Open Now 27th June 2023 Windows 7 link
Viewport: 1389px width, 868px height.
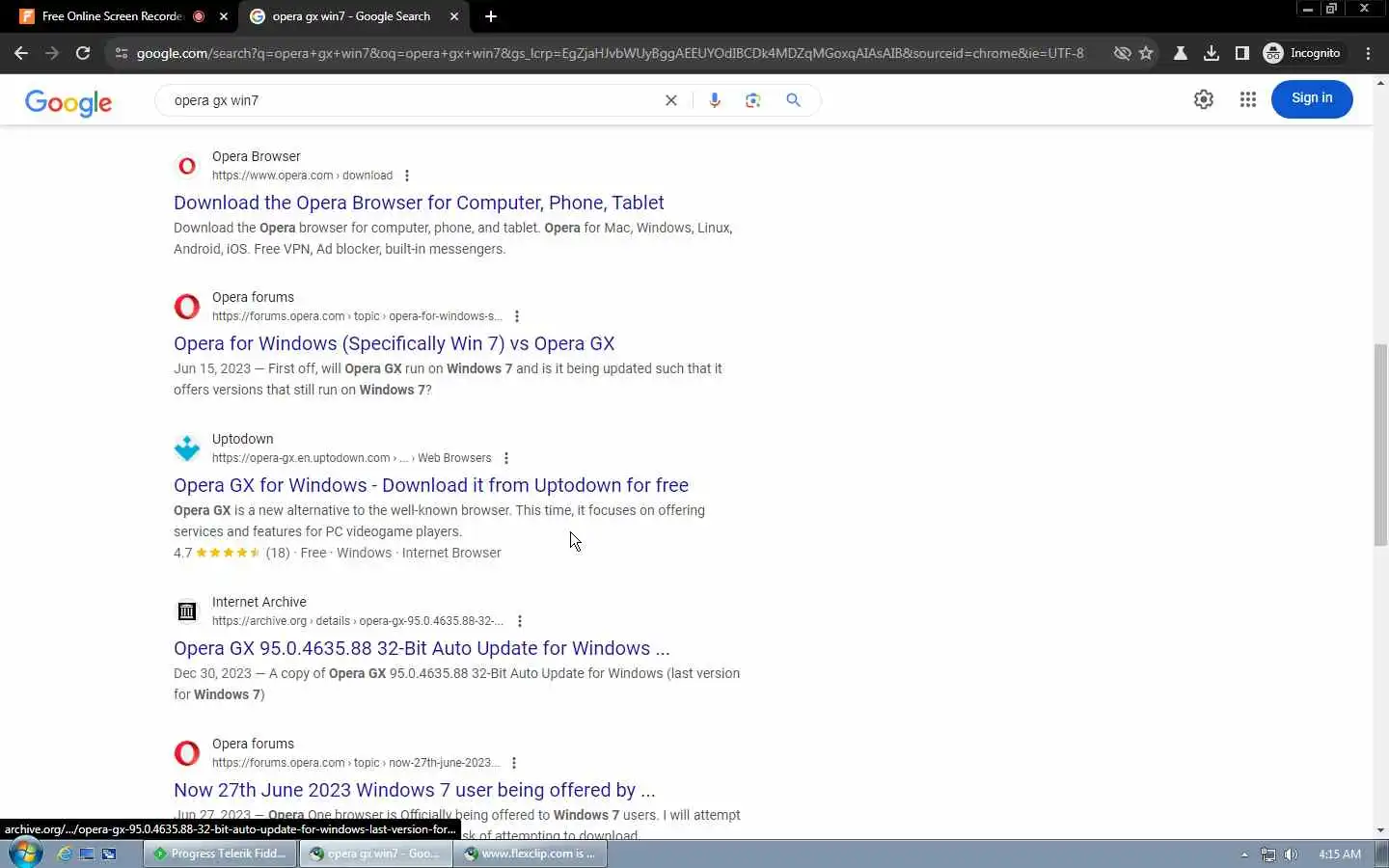tap(414, 790)
